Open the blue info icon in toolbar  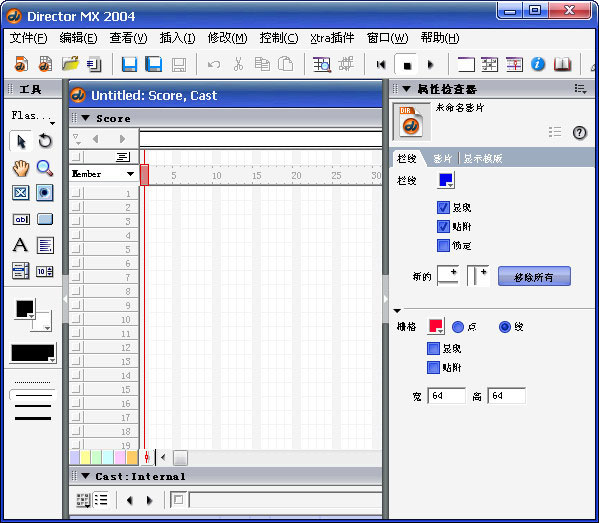[x=538, y=64]
